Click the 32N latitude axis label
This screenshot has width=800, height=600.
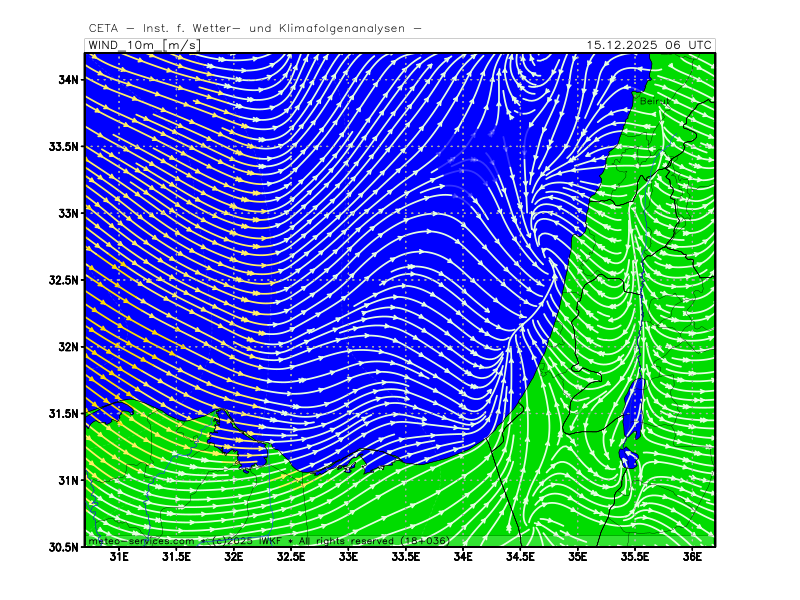tap(68, 347)
